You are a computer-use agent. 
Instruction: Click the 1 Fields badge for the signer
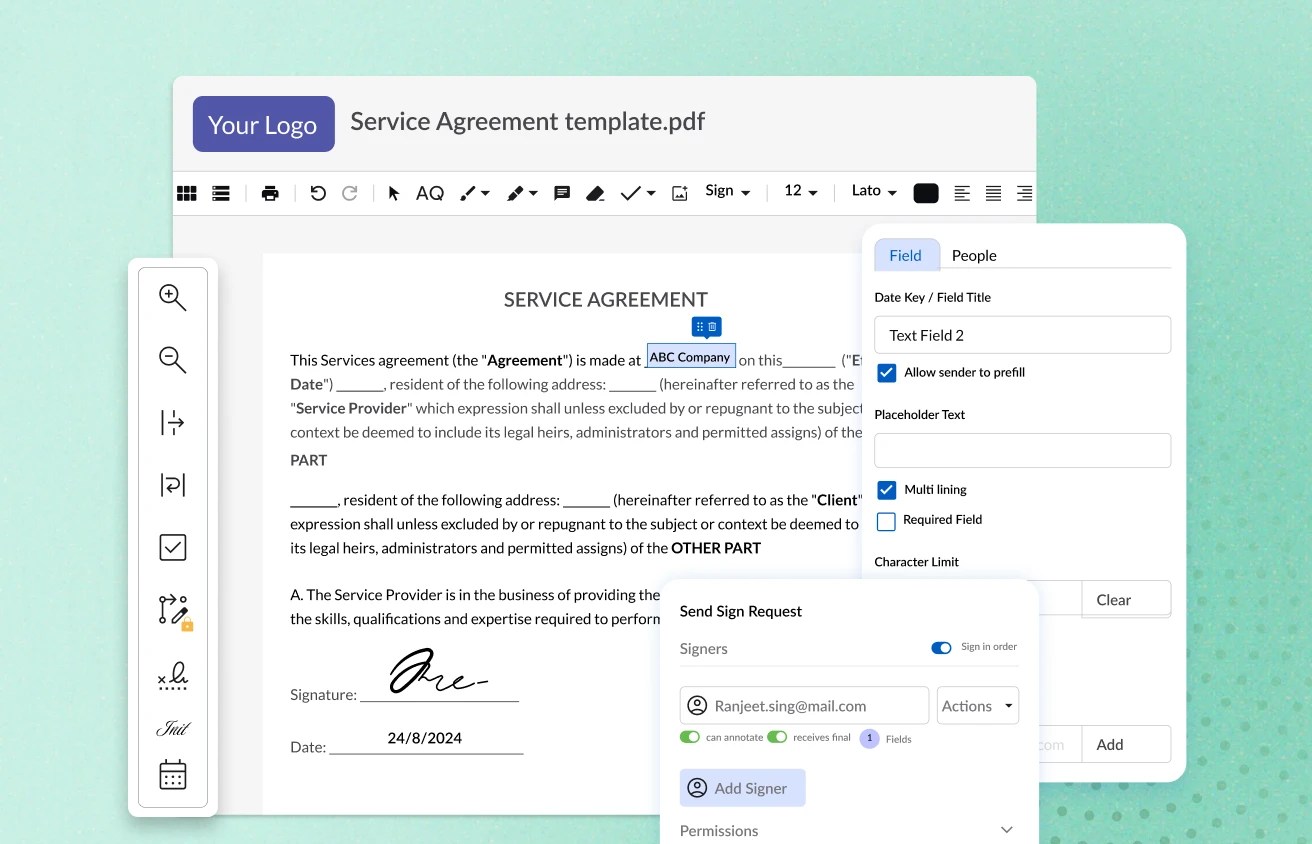[x=870, y=739]
